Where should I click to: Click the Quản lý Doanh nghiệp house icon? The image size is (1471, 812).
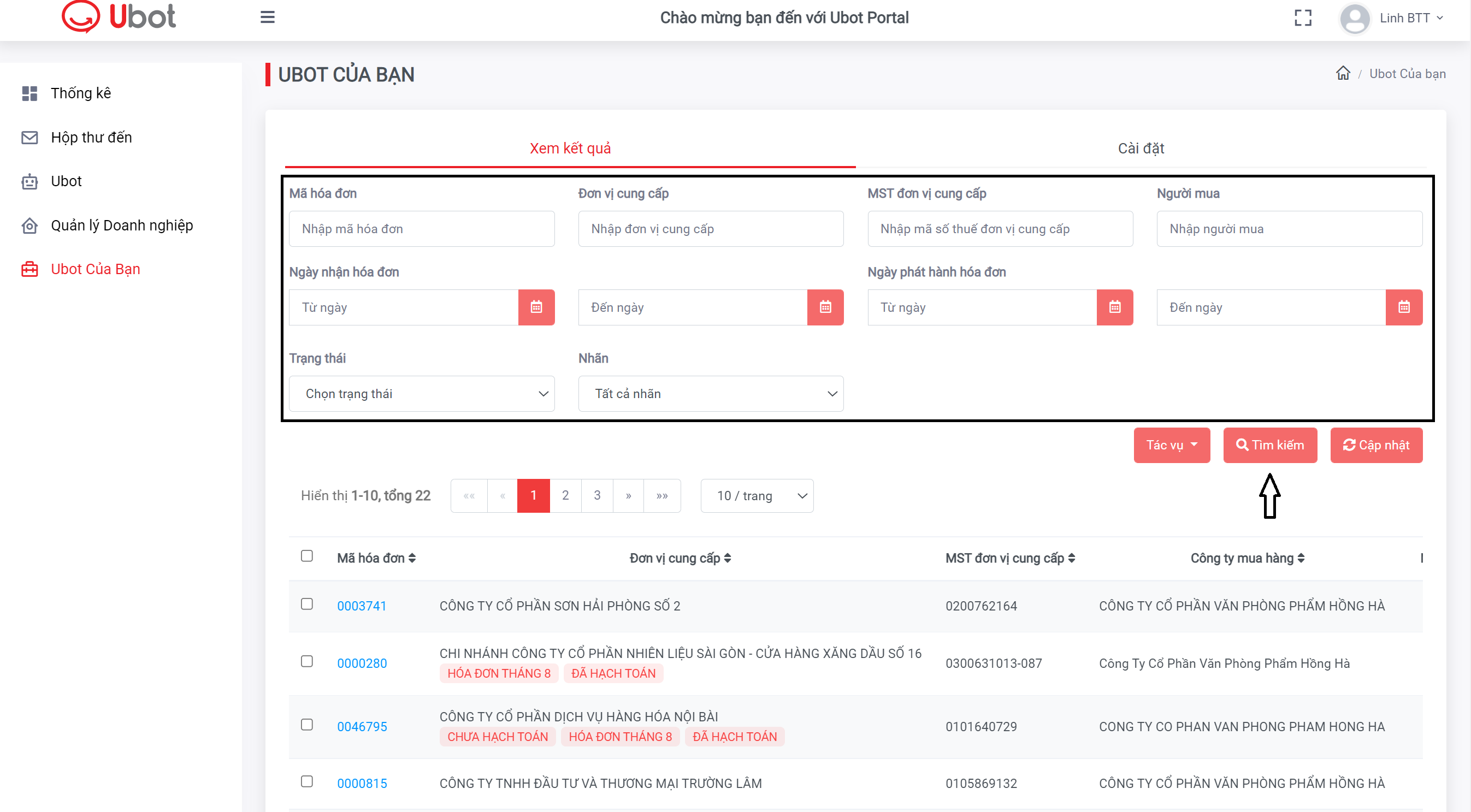point(29,226)
